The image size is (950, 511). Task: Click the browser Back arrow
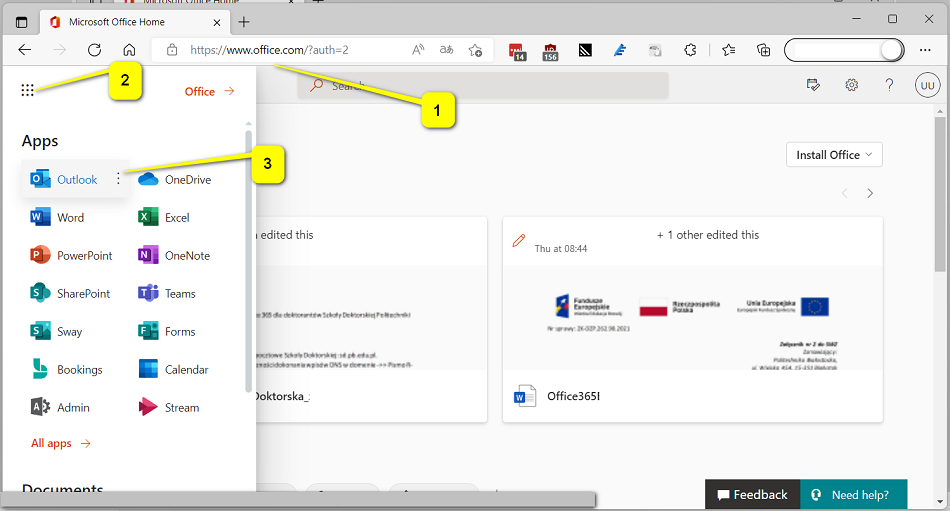pyautogui.click(x=25, y=50)
